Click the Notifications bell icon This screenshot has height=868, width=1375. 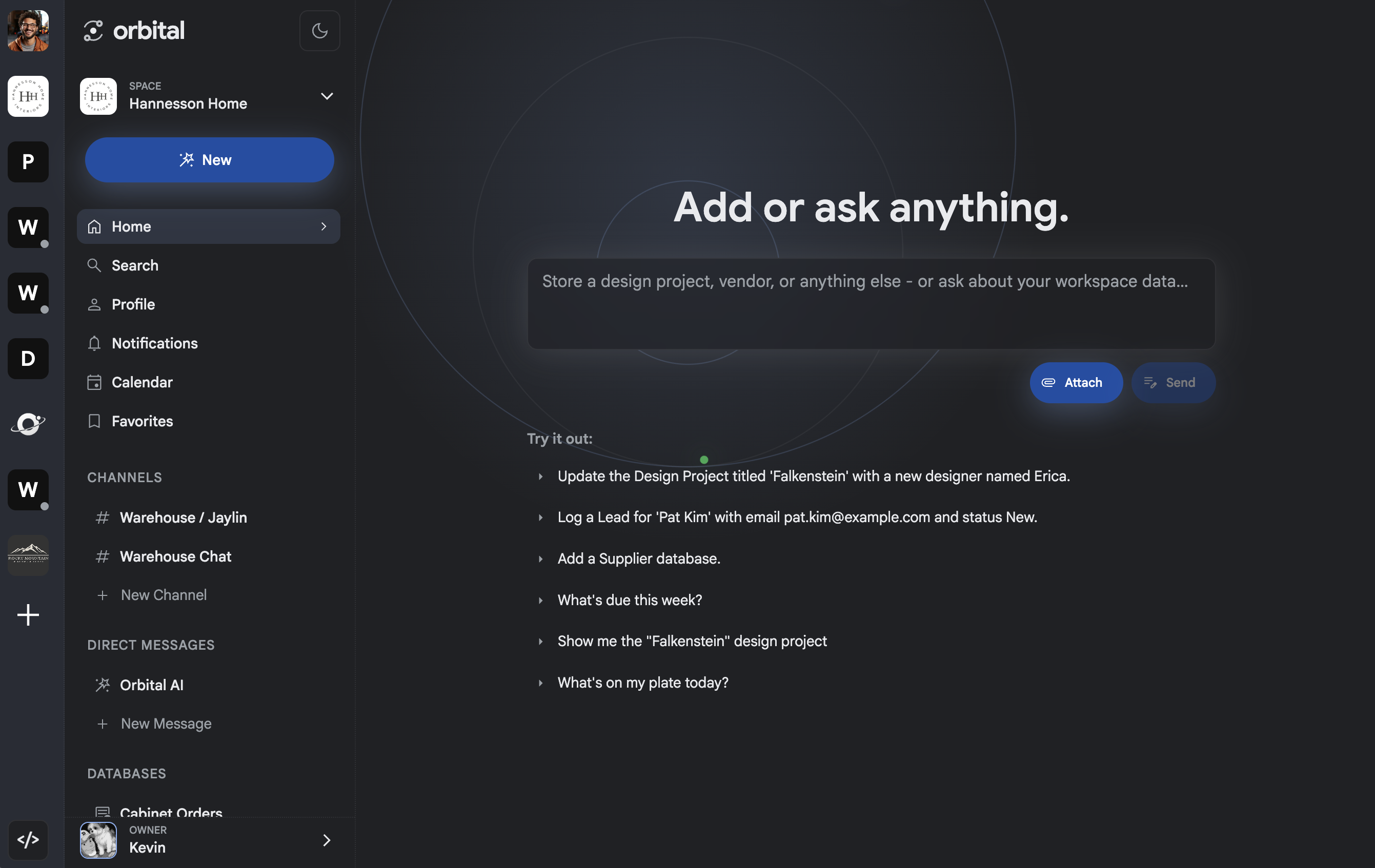pyautogui.click(x=94, y=343)
